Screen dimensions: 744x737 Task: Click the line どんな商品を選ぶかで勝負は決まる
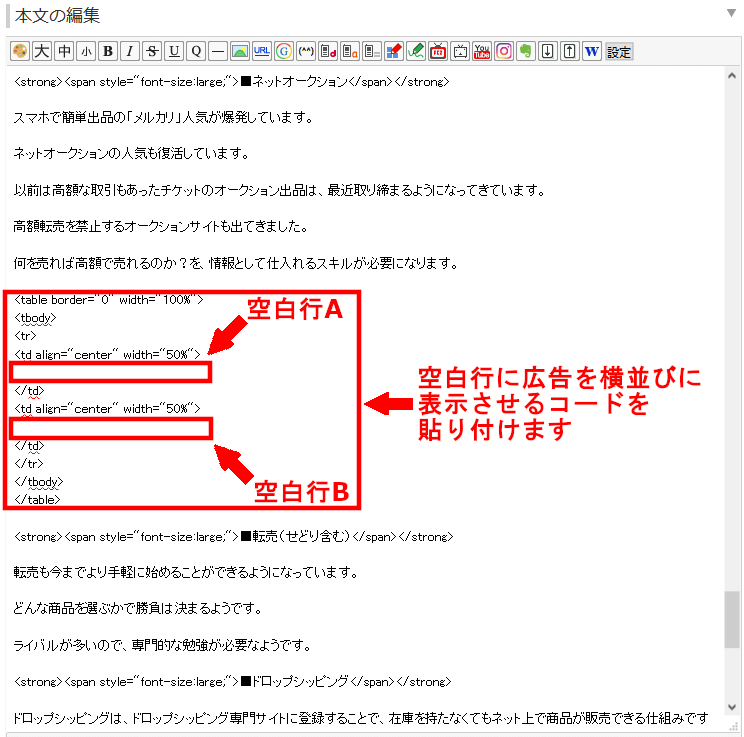pos(138,608)
